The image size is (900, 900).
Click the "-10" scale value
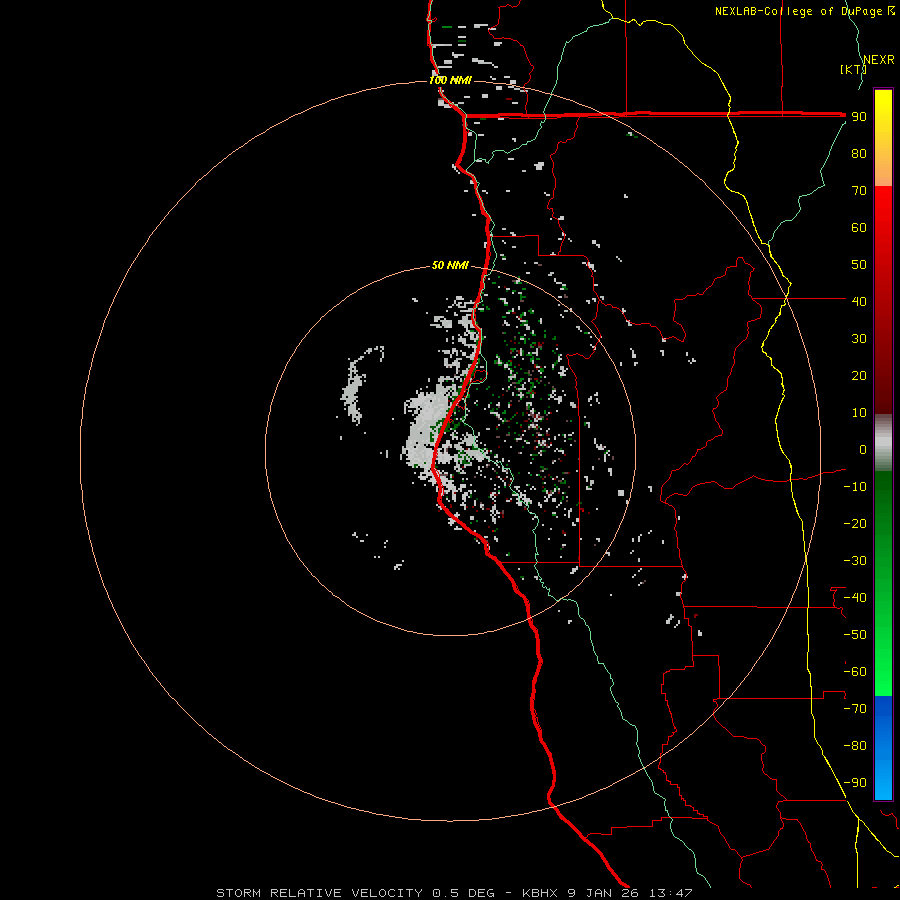point(855,487)
